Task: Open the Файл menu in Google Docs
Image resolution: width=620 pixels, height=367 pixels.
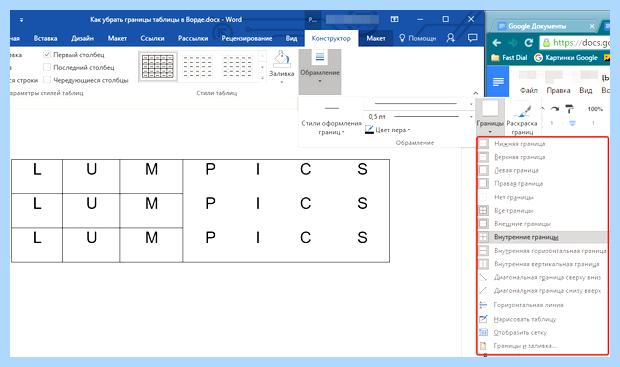Action: click(x=529, y=91)
